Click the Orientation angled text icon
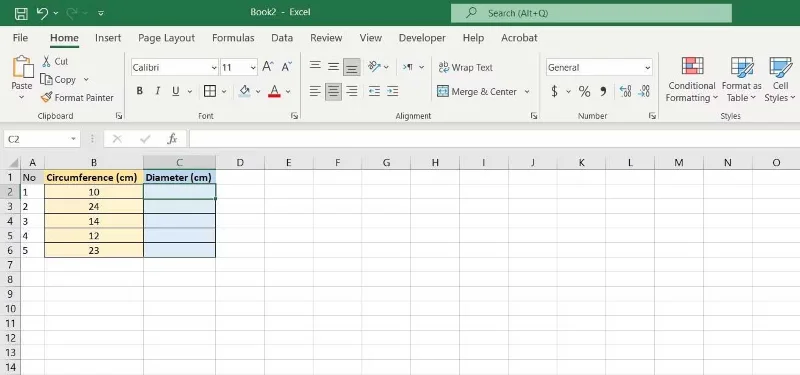Image resolution: width=800 pixels, height=375 pixels. (375, 66)
